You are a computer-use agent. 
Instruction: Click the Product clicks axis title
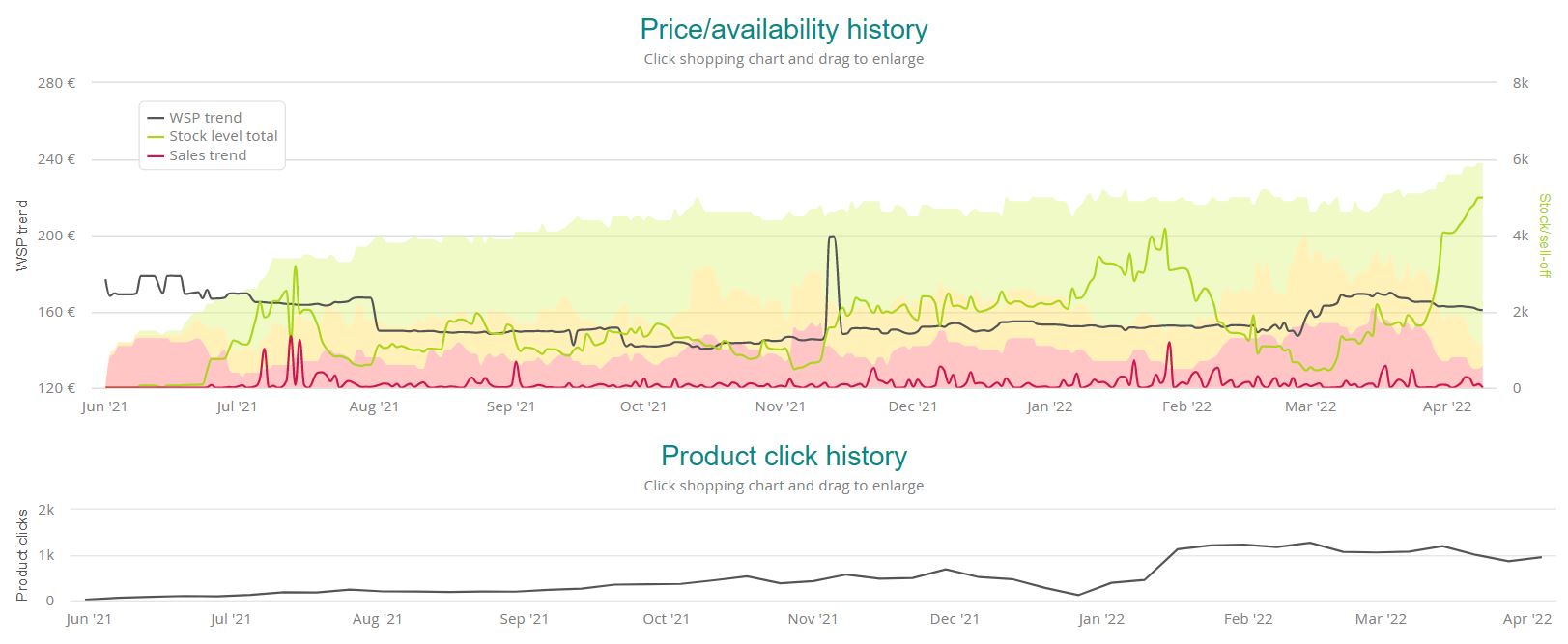tap(22, 554)
